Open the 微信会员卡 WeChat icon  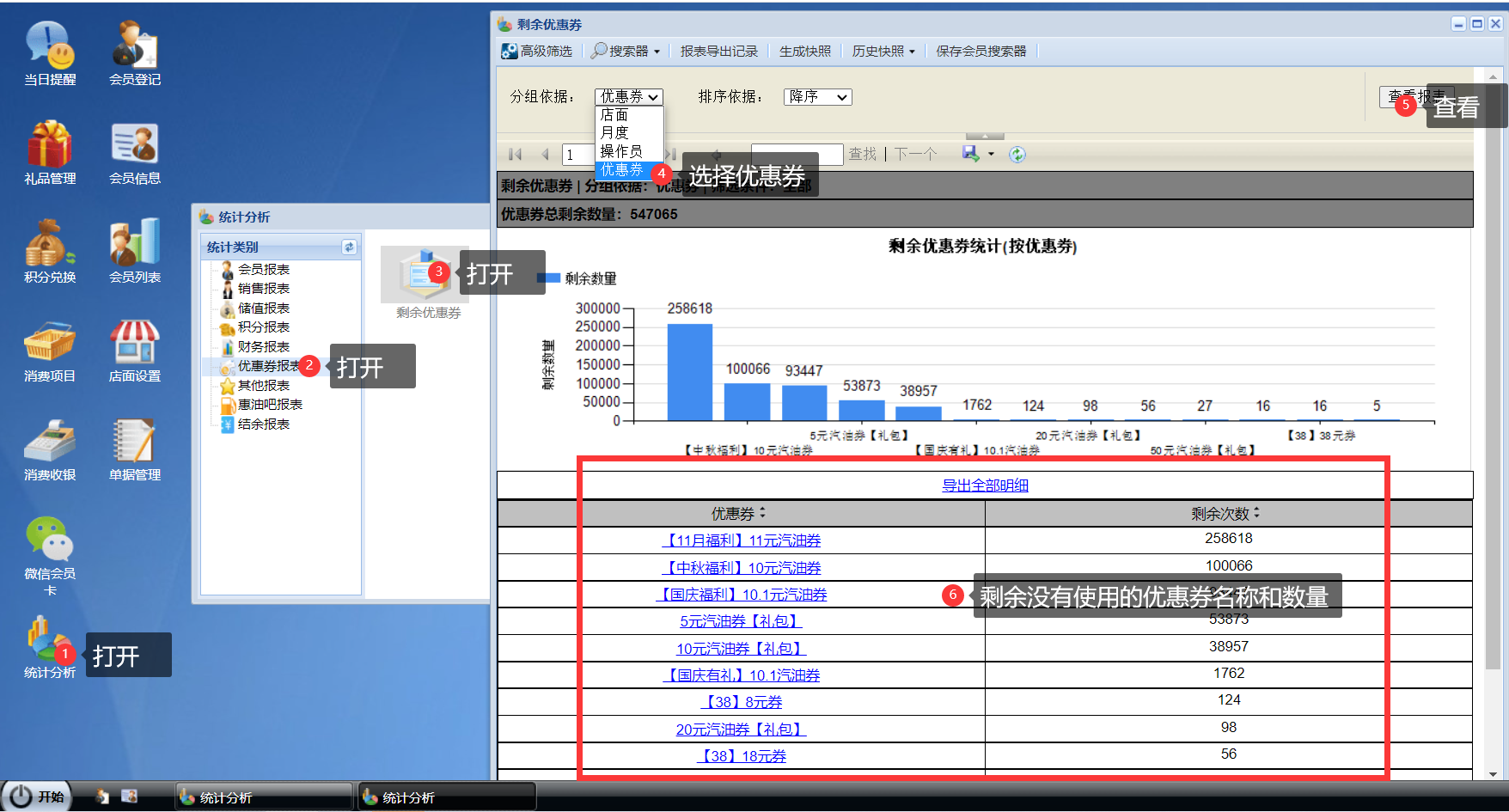point(50,556)
